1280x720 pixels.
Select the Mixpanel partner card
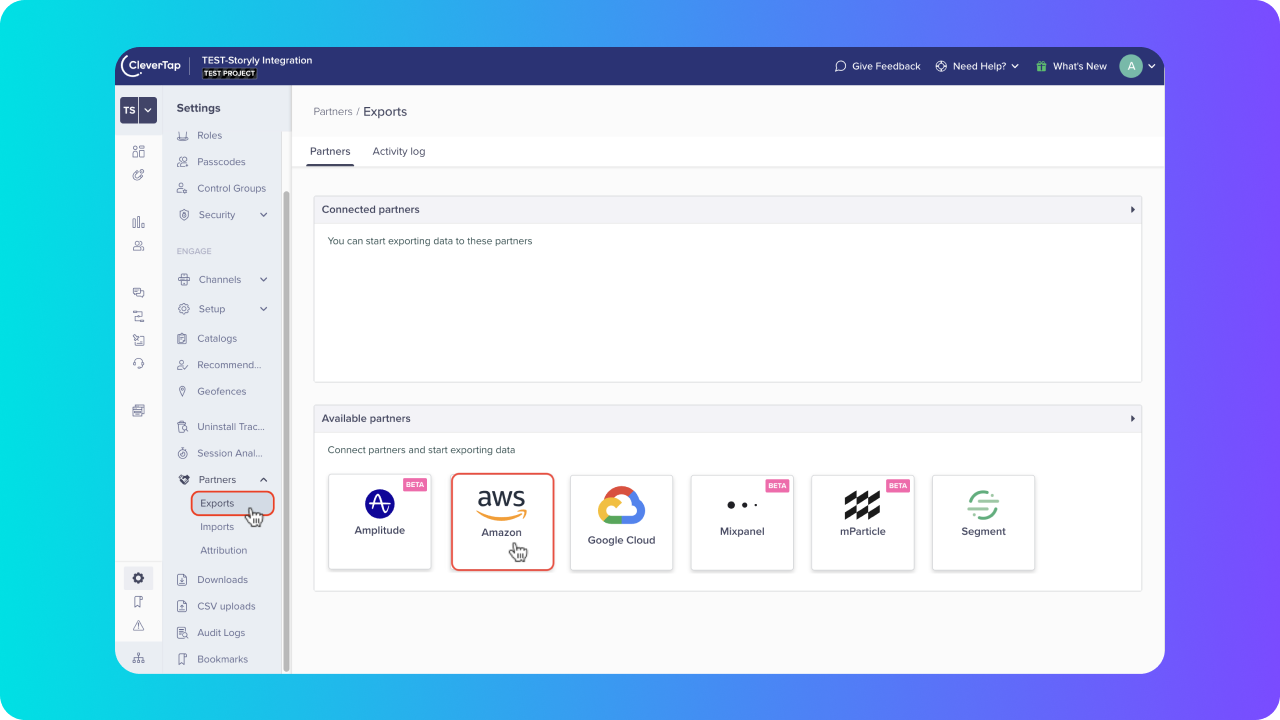742,523
